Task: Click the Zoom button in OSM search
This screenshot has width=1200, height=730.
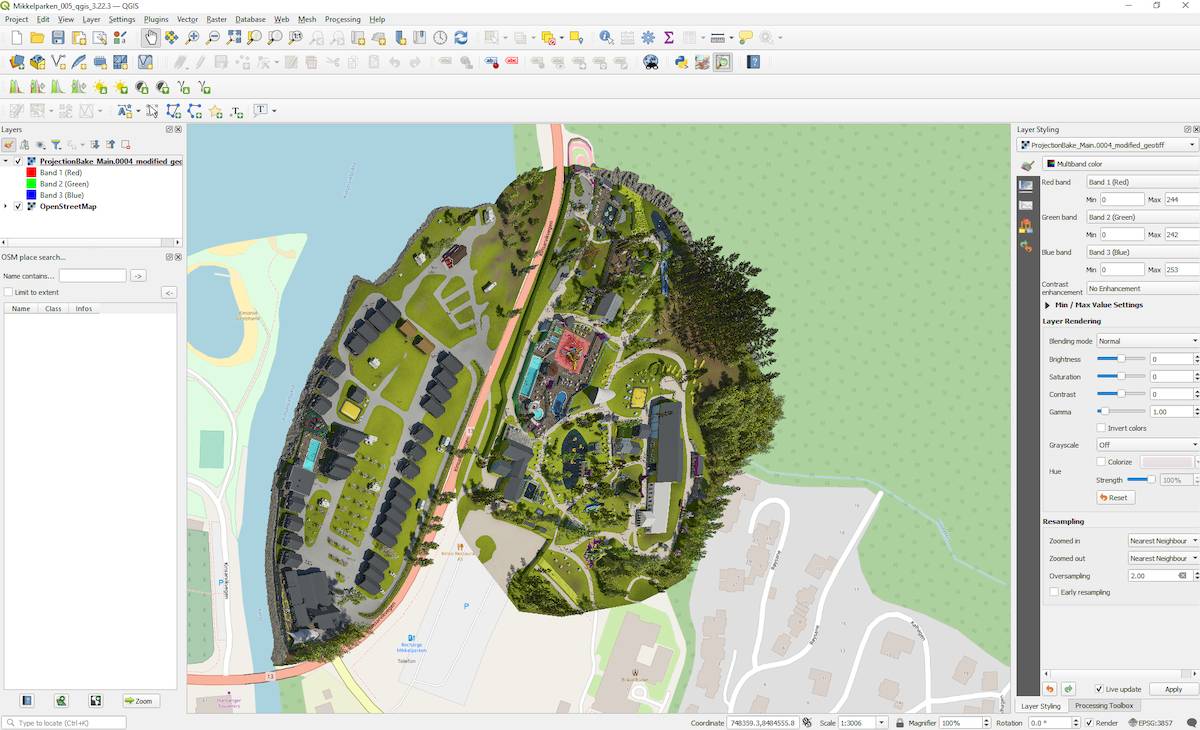Action: [x=139, y=701]
